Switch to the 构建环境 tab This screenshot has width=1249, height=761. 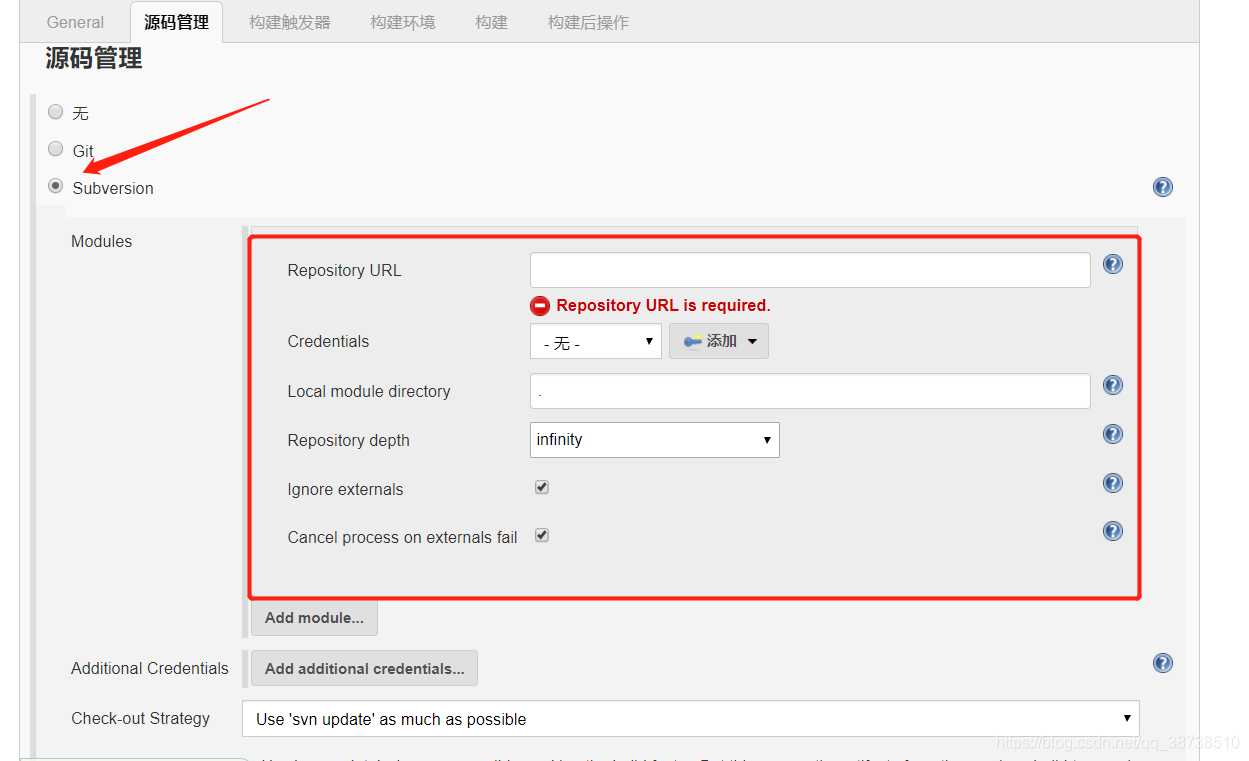(x=403, y=22)
